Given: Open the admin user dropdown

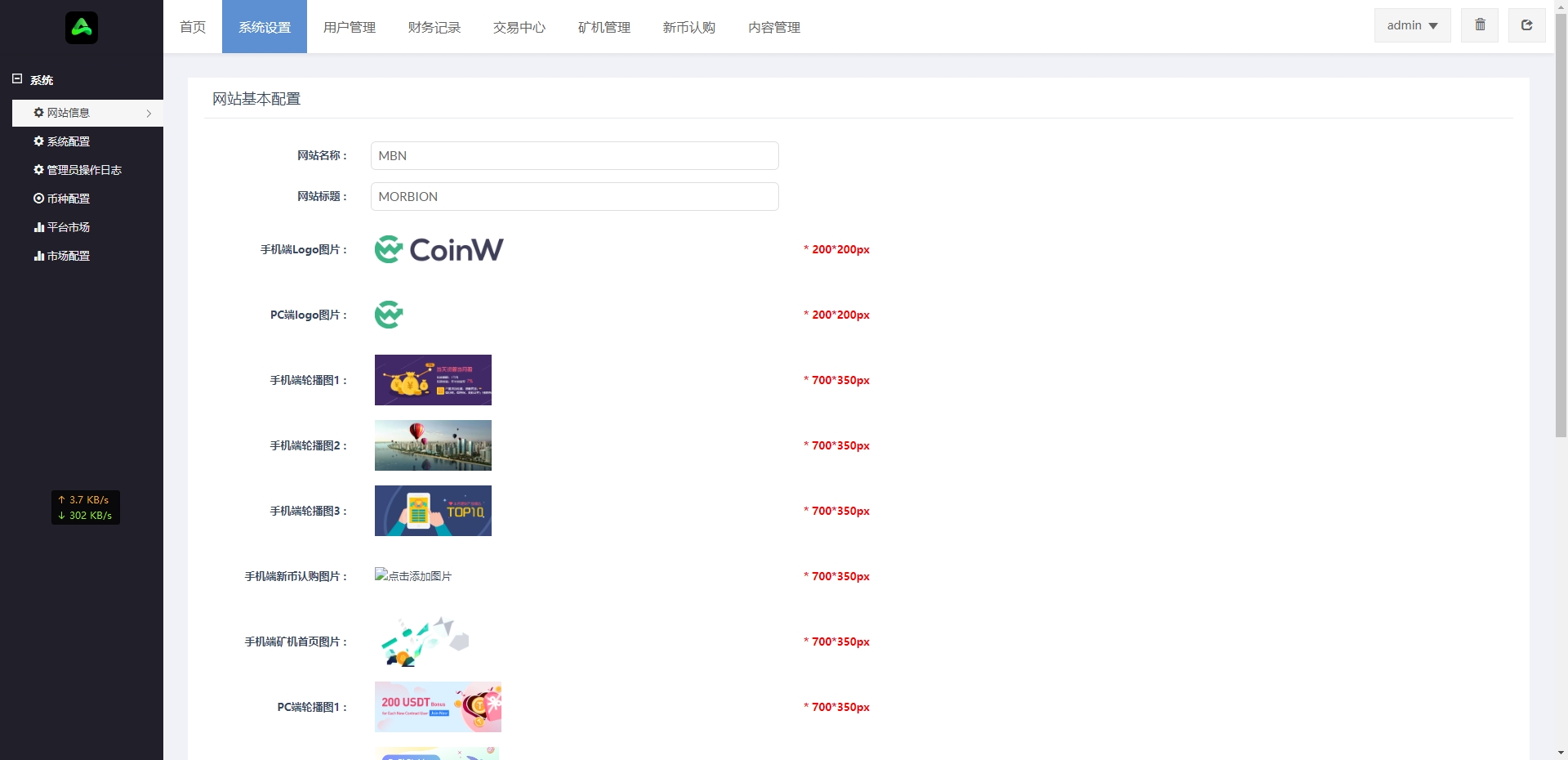Looking at the screenshot, I should click(1412, 25).
